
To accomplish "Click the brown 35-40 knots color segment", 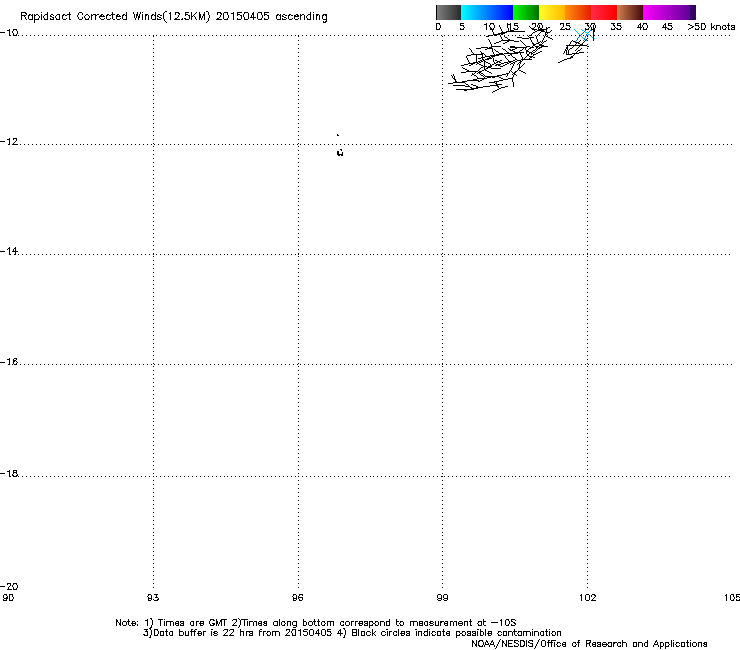I will 630,12.
